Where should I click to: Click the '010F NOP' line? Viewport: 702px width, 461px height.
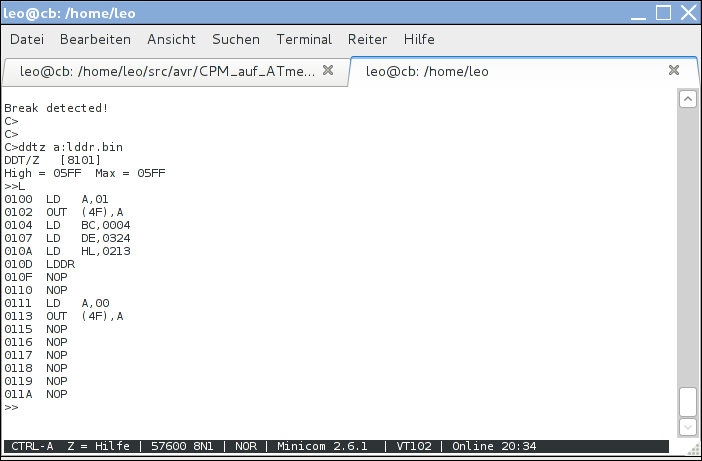tap(36, 277)
